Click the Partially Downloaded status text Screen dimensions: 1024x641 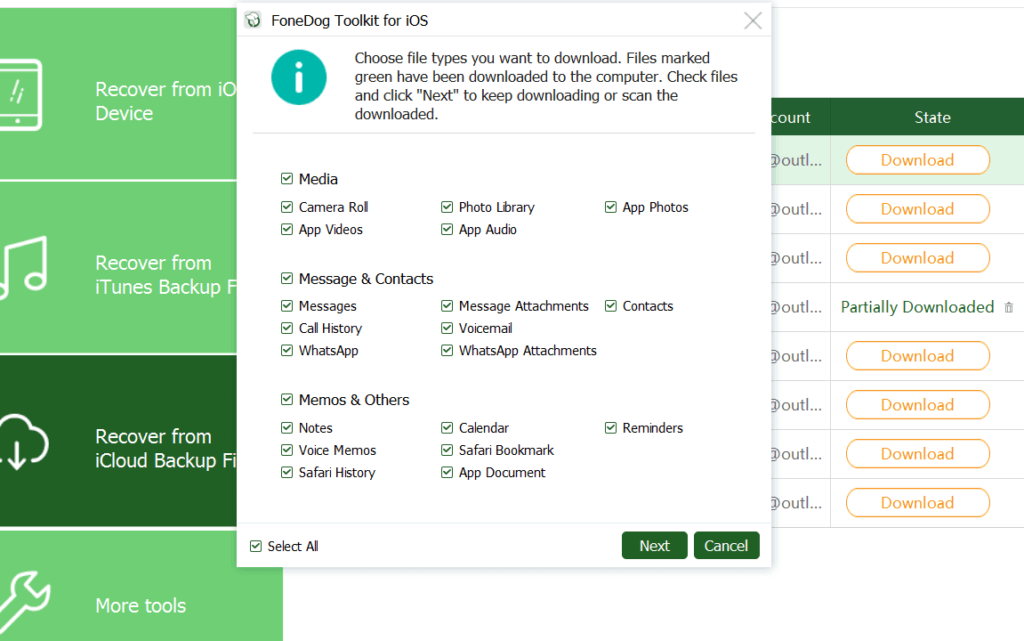[917, 307]
